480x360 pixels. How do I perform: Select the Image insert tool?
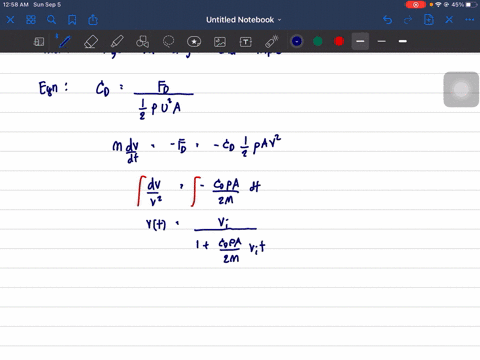[x=220, y=42]
